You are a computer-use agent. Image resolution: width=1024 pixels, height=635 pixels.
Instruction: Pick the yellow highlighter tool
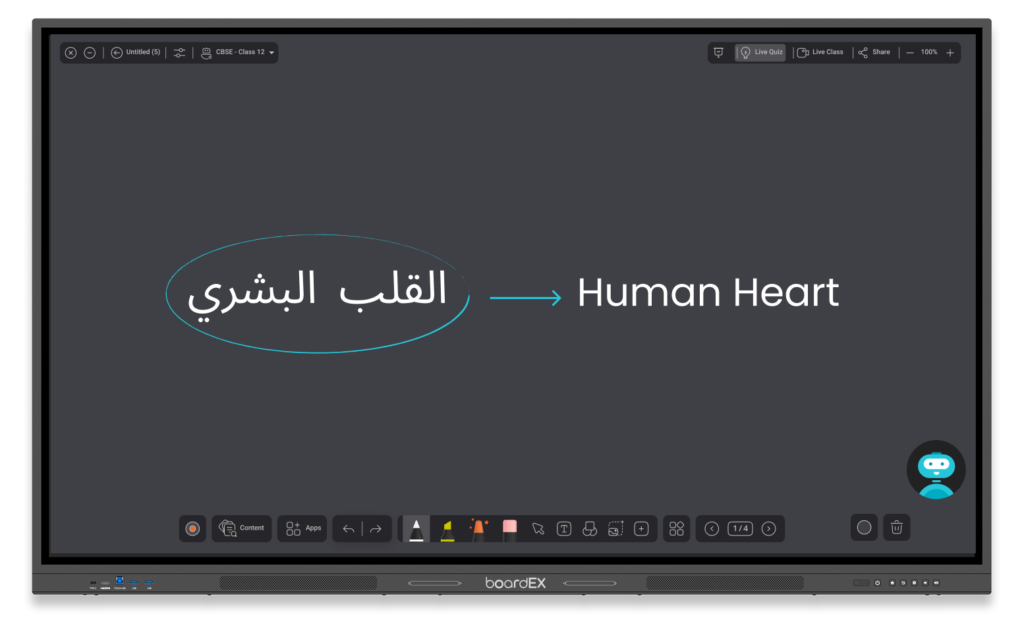[447, 528]
